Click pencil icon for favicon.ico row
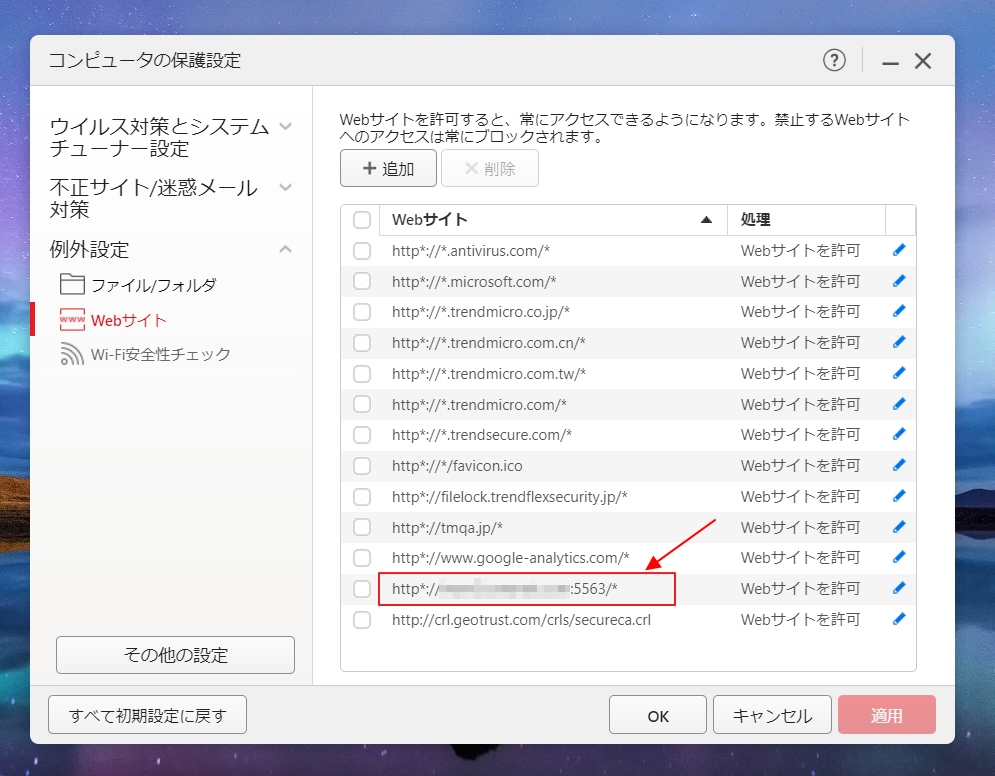995x776 pixels. [x=898, y=466]
